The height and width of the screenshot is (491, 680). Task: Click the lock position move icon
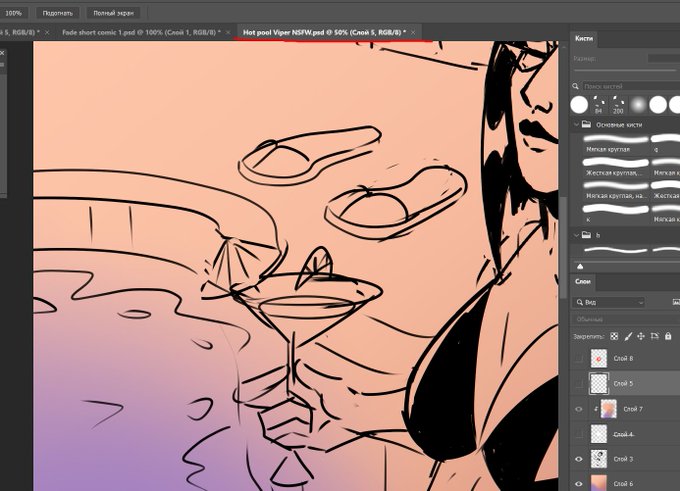(x=641, y=336)
